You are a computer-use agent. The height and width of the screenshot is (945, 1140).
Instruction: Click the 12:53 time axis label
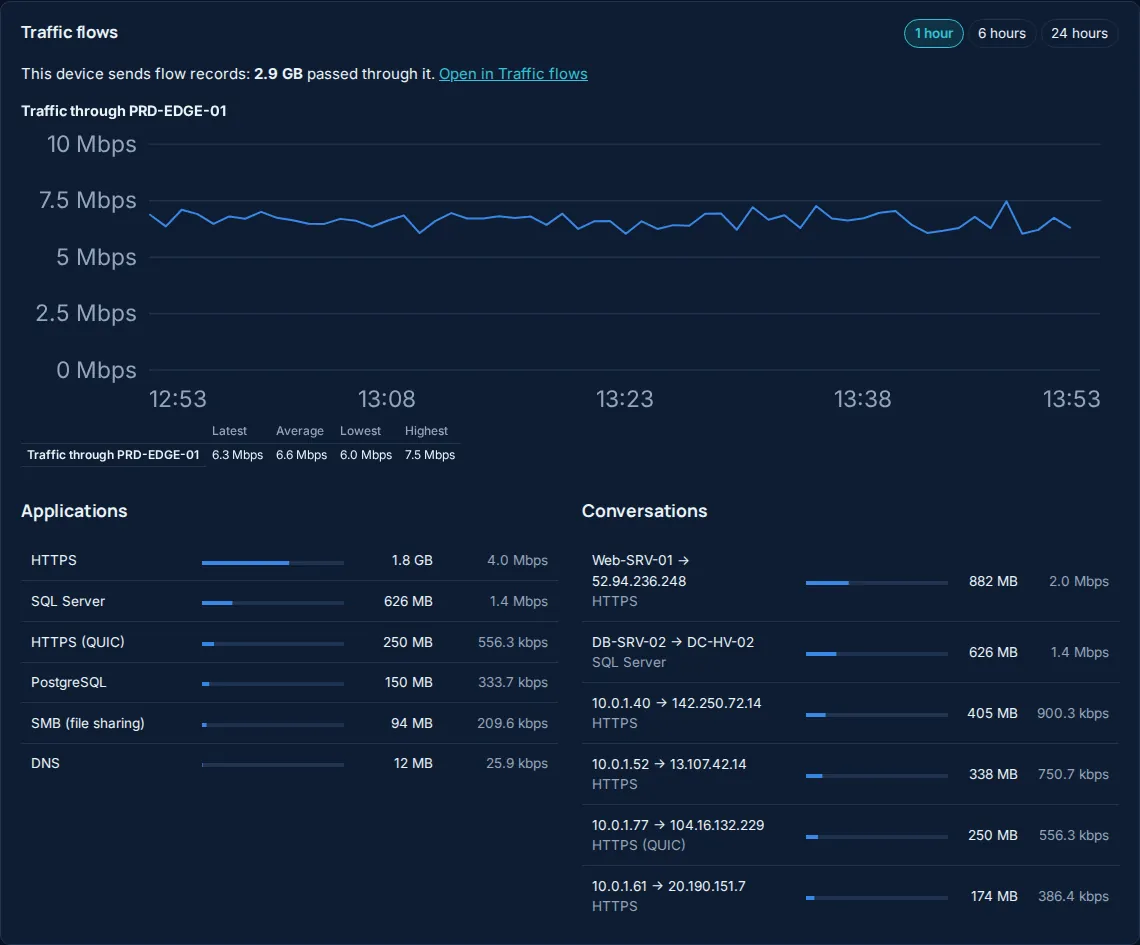tap(177, 399)
